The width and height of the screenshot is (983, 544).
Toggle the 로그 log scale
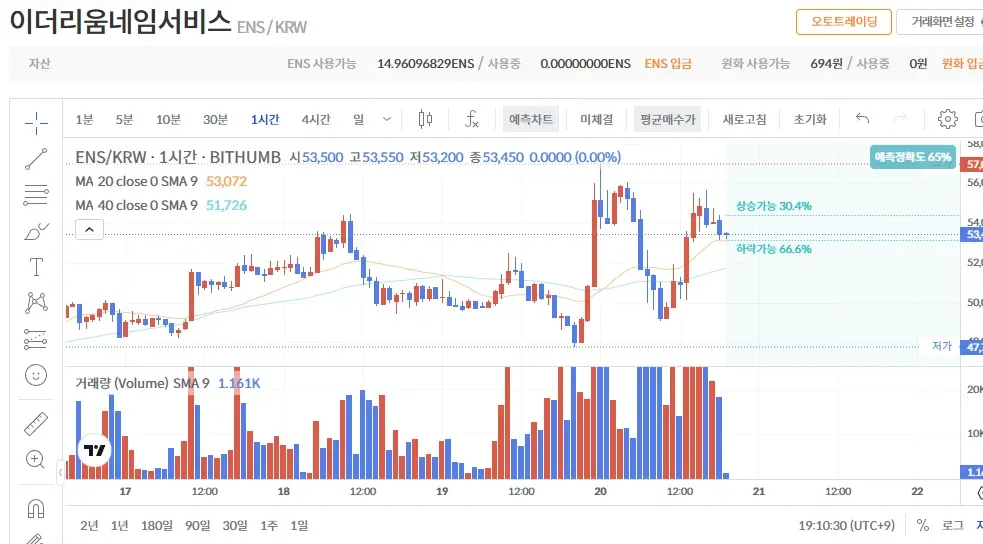pos(952,525)
